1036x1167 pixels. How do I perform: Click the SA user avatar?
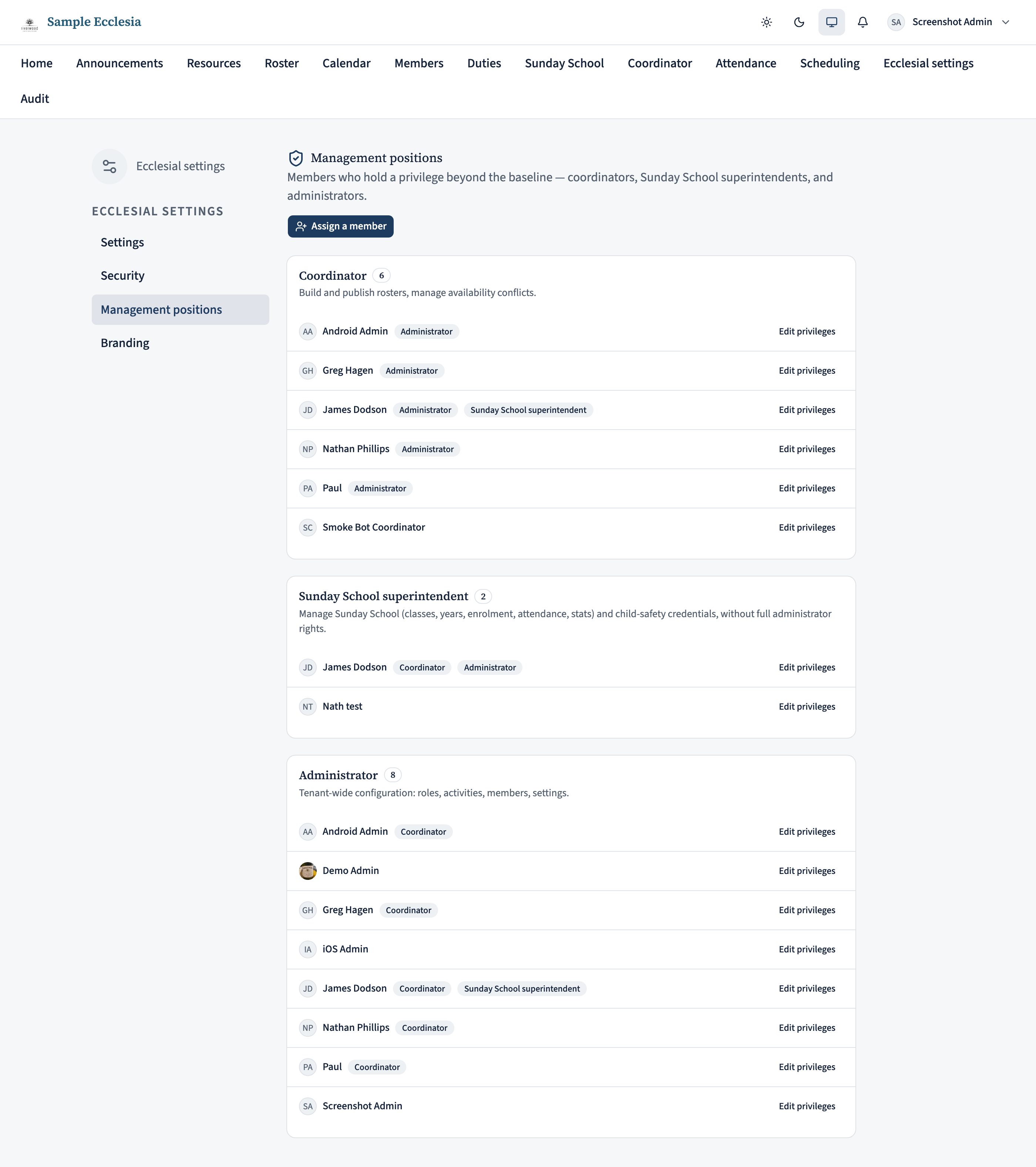coord(896,22)
